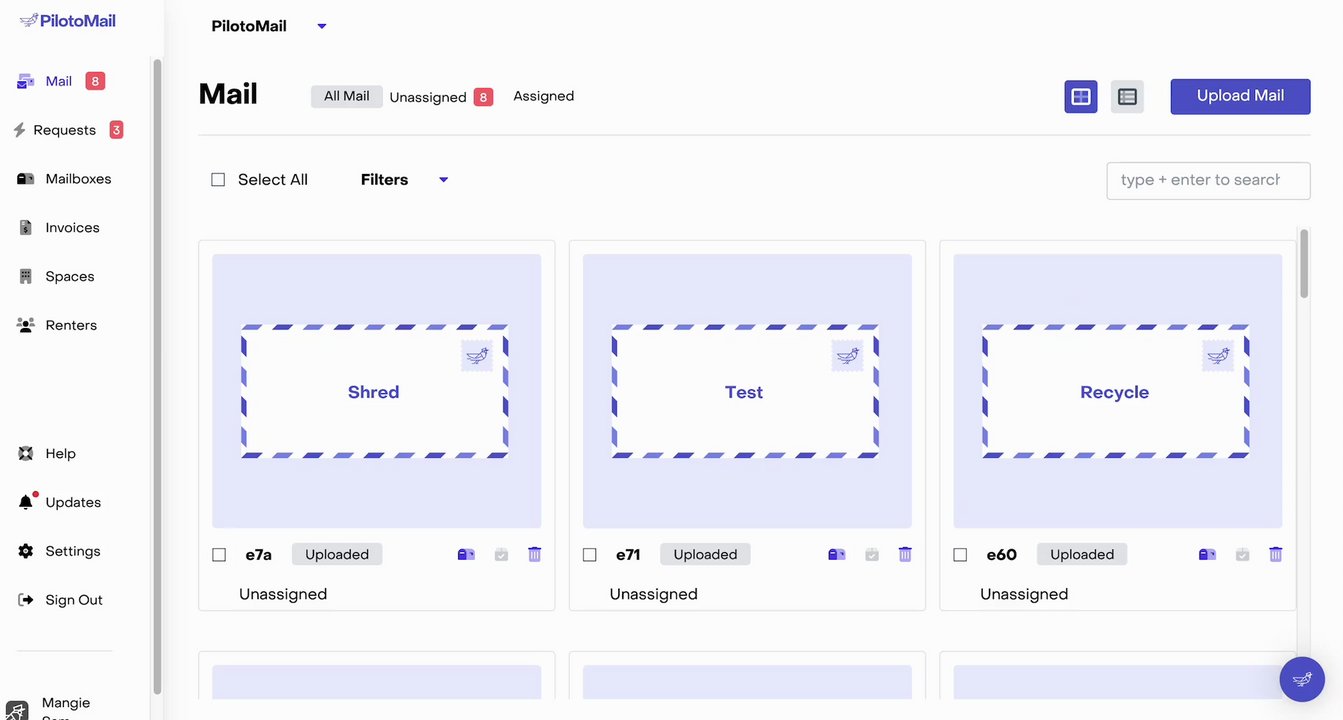Click the trash icon for mail e60
The width and height of the screenshot is (1343, 720).
pos(1276,554)
